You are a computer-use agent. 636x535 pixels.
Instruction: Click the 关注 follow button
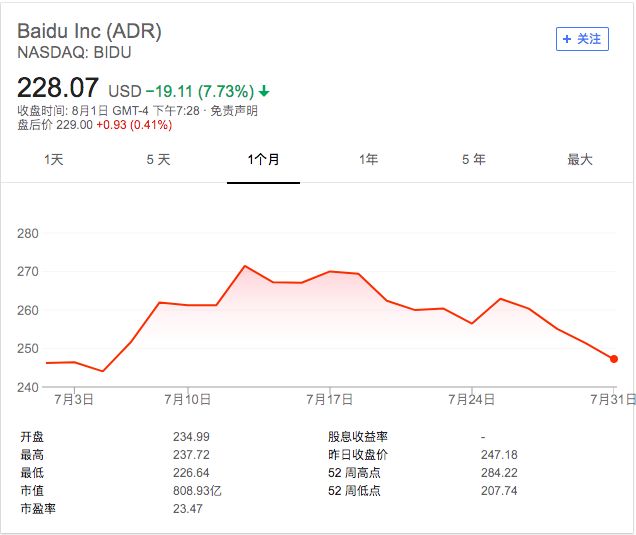[x=582, y=39]
